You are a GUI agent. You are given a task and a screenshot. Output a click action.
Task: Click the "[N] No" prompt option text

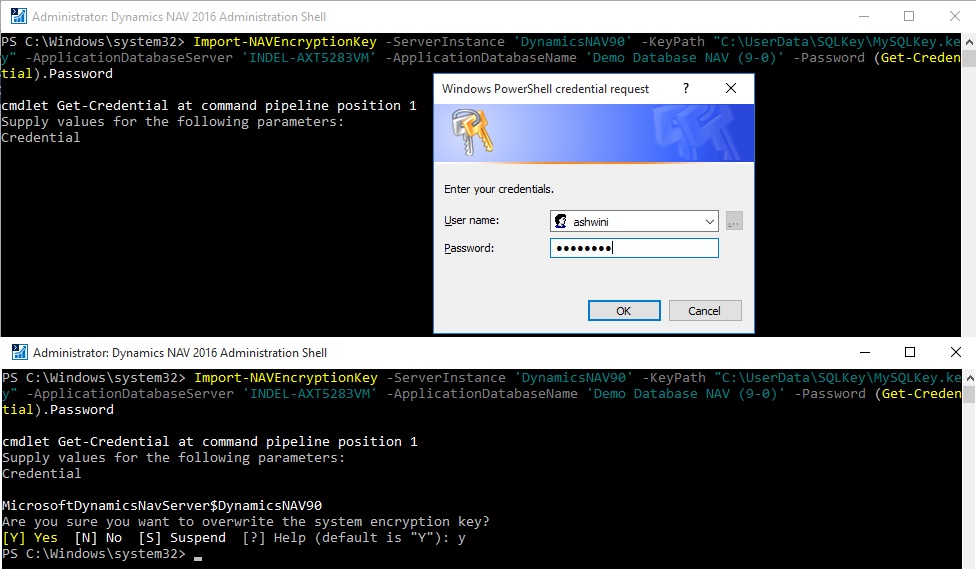[x=98, y=538]
